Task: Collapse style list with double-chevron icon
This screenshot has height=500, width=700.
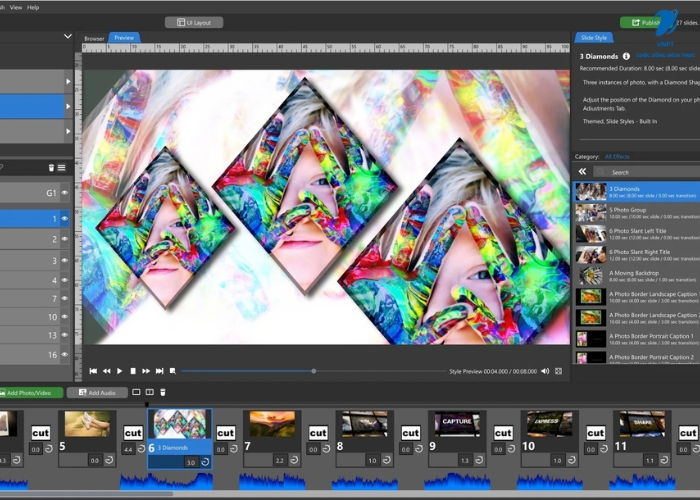Action: point(582,171)
